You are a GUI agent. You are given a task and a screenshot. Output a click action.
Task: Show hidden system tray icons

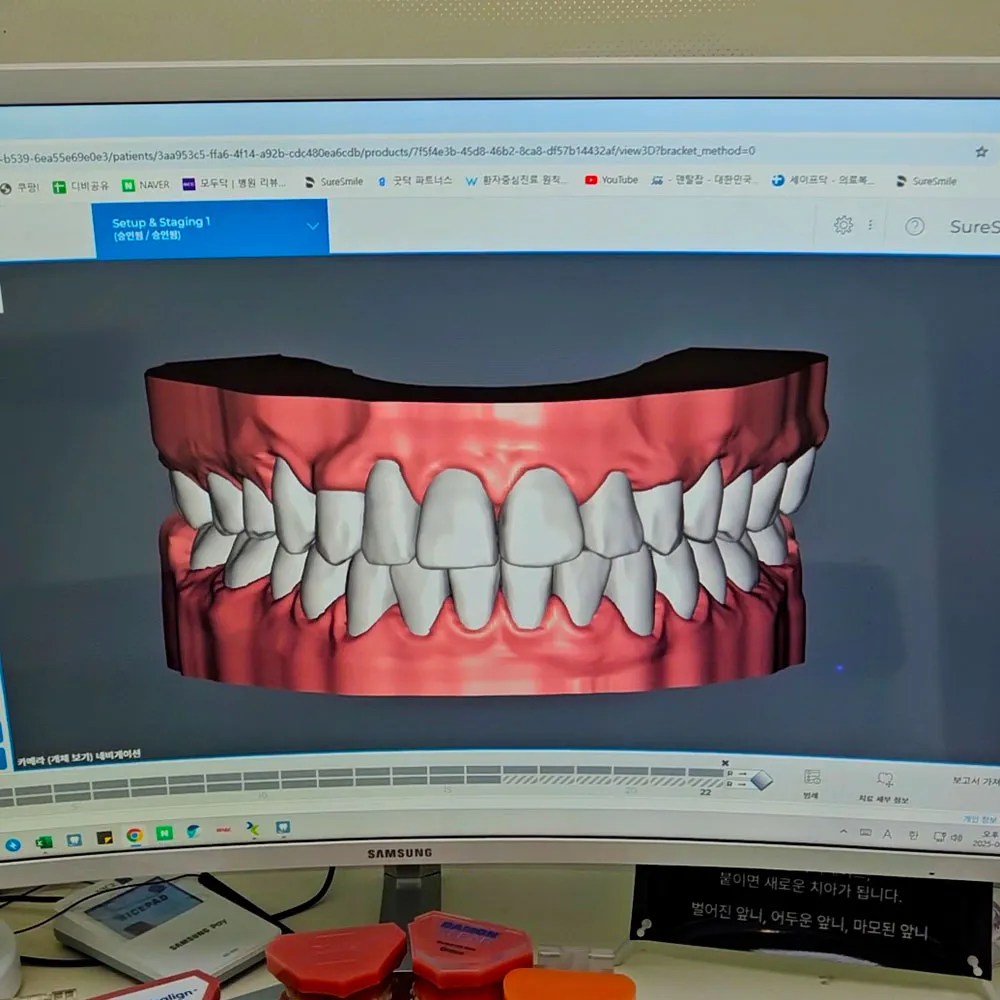point(843,832)
